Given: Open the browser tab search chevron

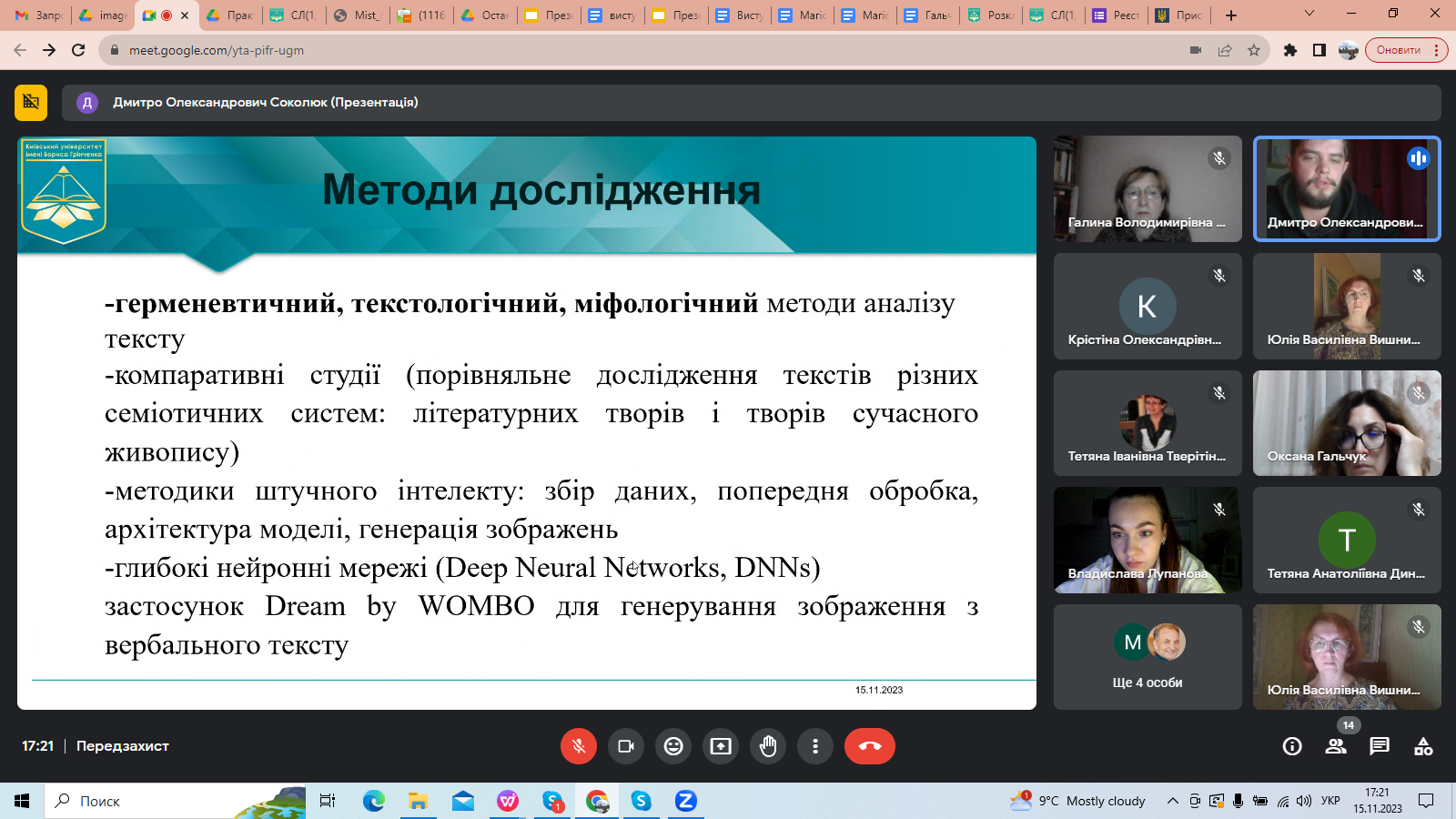Looking at the screenshot, I should (1309, 15).
